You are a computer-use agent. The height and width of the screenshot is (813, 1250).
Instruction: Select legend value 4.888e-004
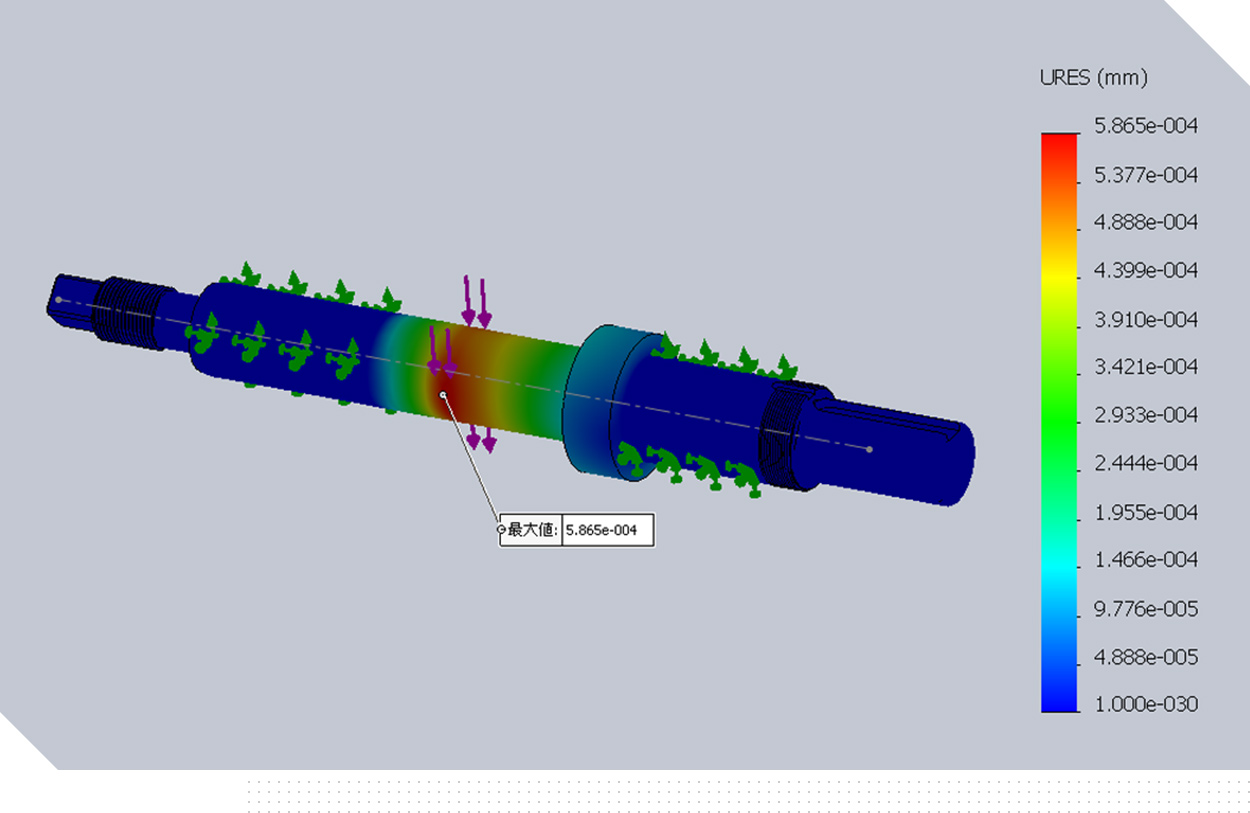click(x=1146, y=222)
